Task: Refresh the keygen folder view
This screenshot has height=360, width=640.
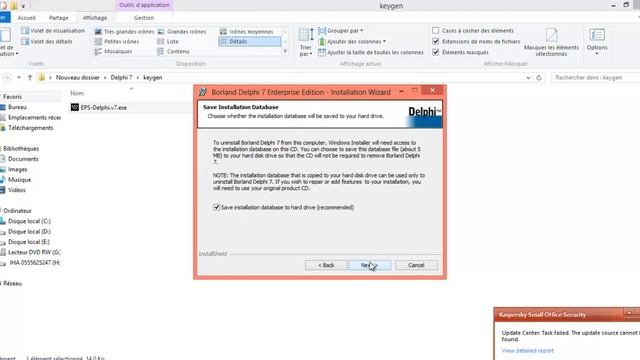Action: pyautogui.click(x=539, y=78)
